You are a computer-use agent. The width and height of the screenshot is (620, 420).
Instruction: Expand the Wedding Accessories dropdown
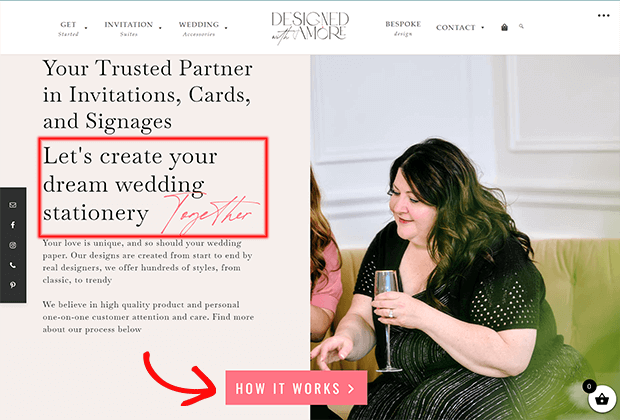(x=226, y=28)
